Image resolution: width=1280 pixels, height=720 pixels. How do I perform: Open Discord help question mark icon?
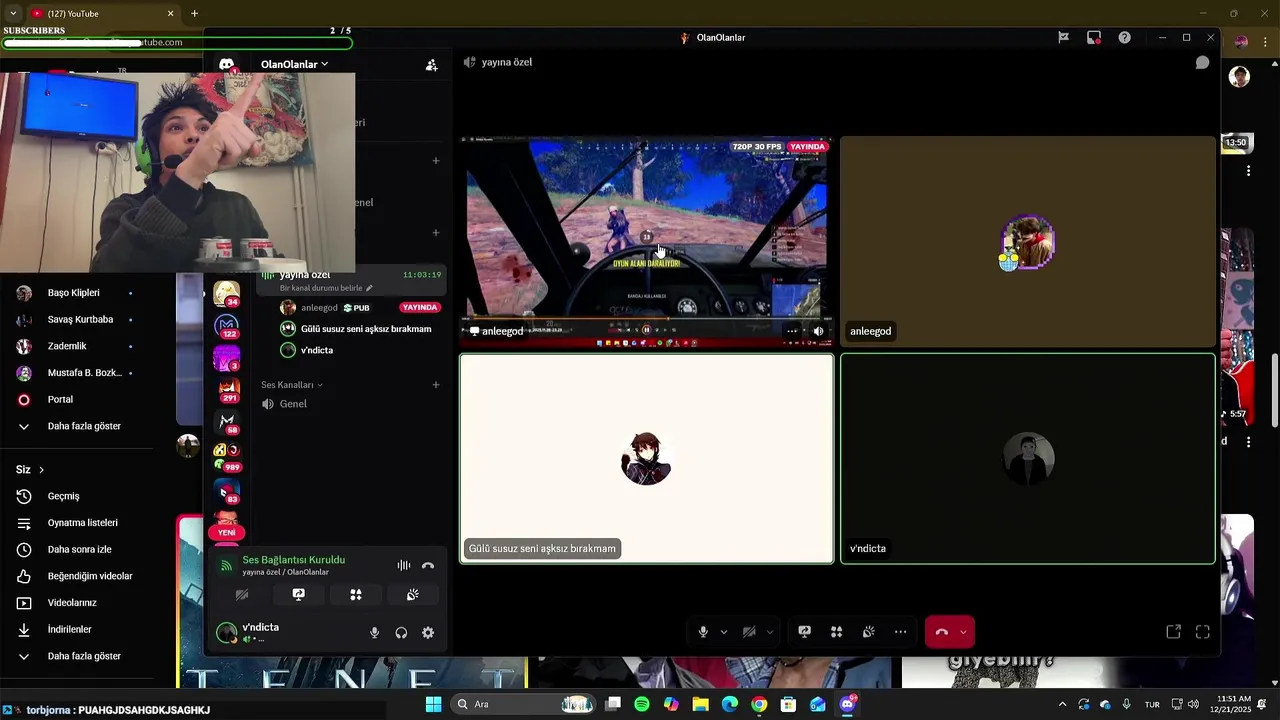tap(1124, 37)
